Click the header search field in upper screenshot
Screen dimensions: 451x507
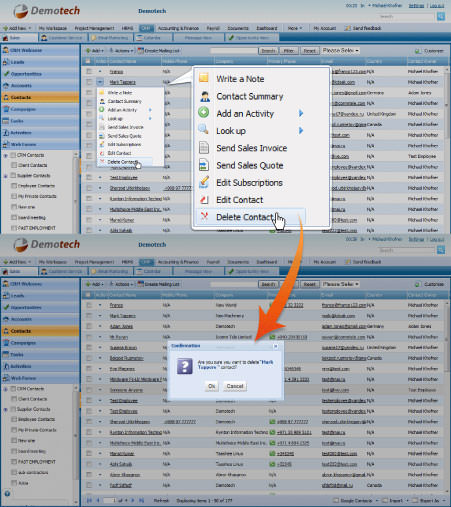click(x=407, y=16)
